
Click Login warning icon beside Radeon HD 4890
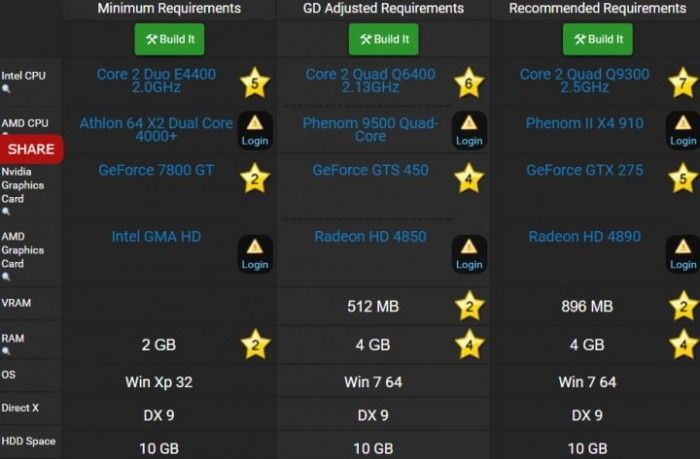pyautogui.click(x=683, y=254)
